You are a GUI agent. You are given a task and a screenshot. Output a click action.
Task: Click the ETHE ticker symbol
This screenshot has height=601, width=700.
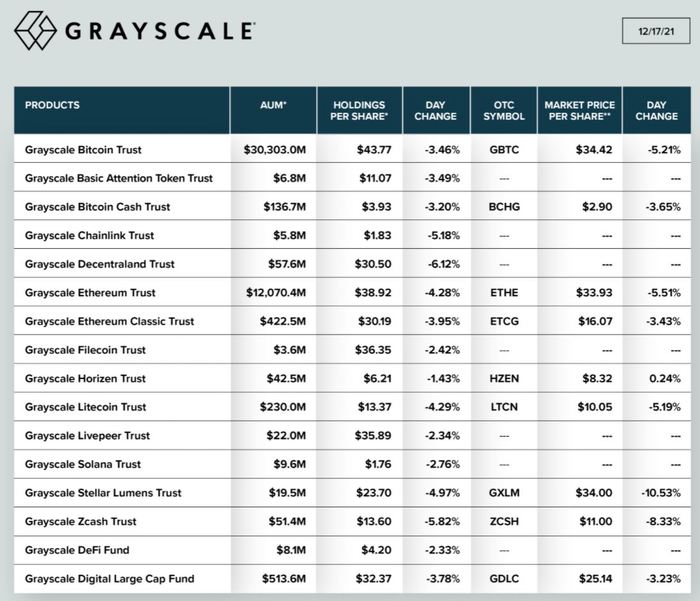click(503, 293)
